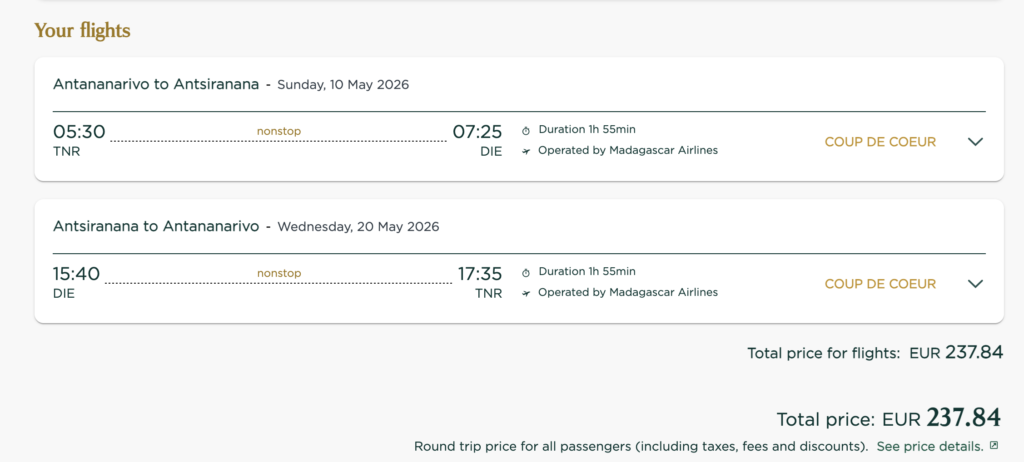
Task: Expand the Antananarivo to Antsiranana flight details
Action: [976, 142]
